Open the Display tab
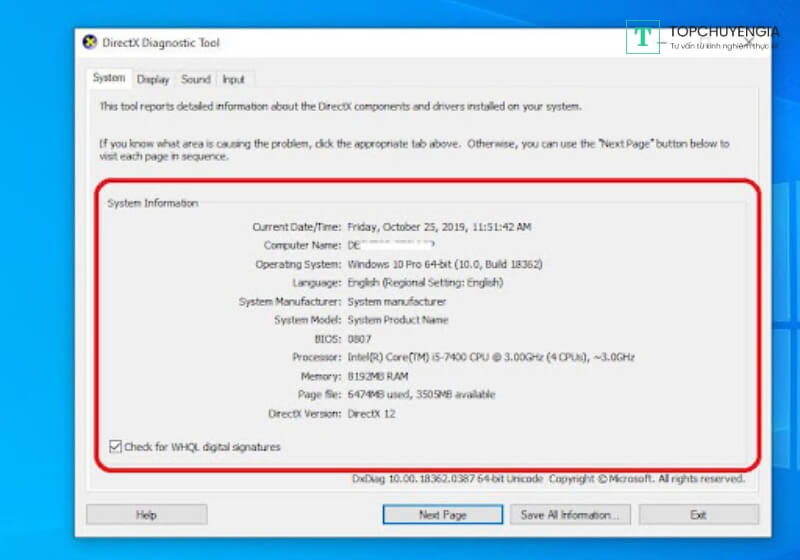Viewport: 800px width, 560px height. 153,79
